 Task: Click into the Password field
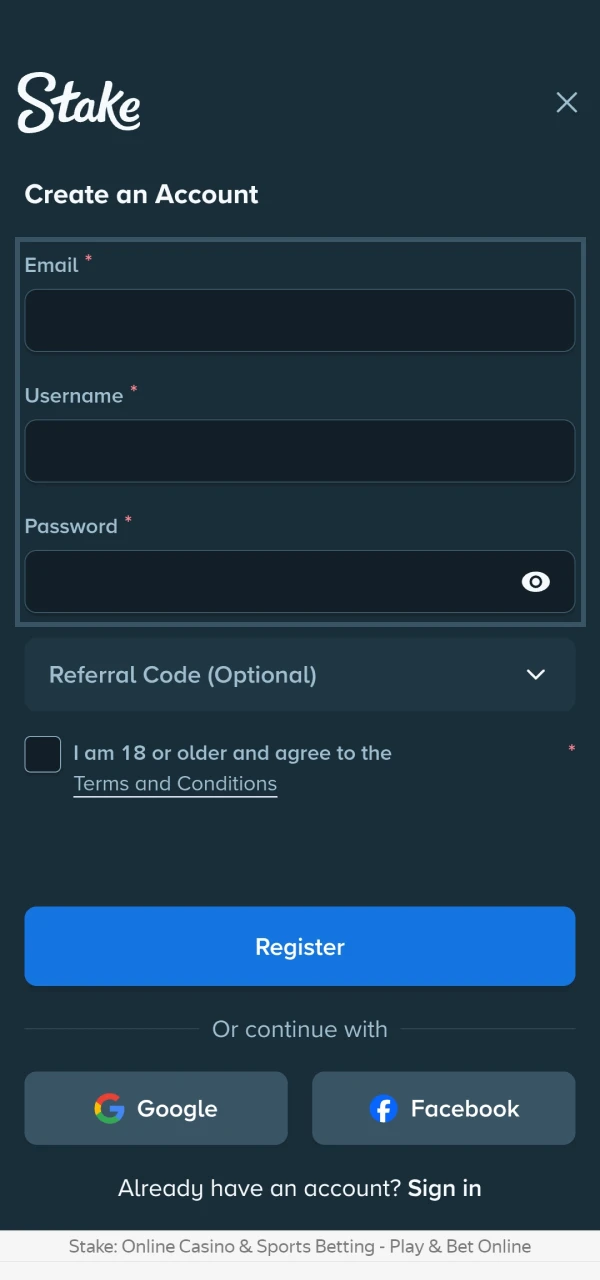(x=300, y=582)
